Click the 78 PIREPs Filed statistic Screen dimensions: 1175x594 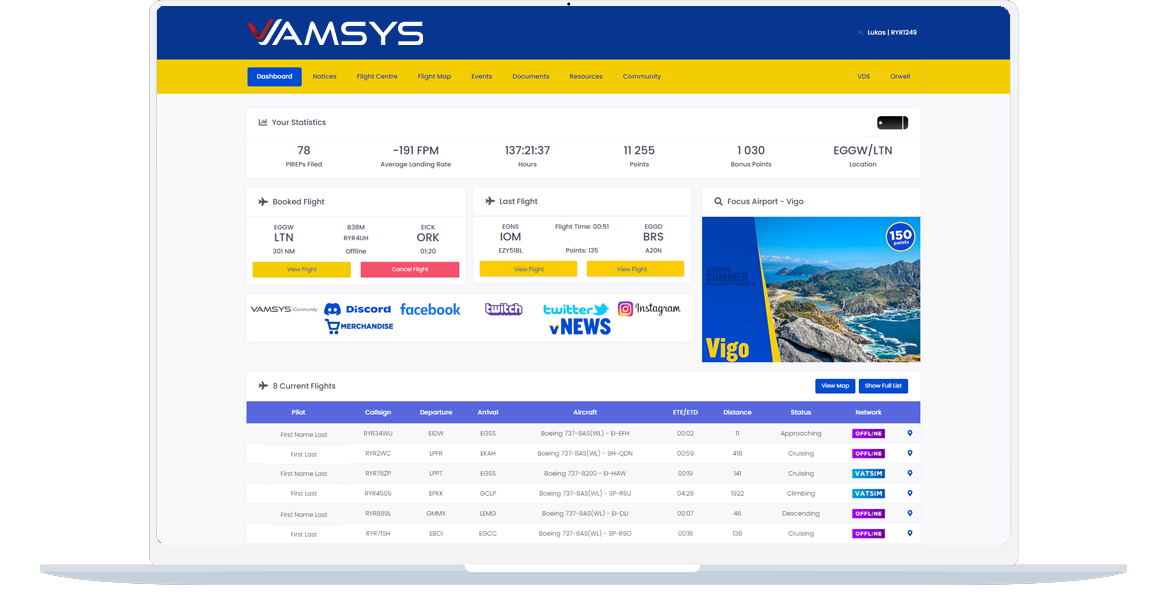click(x=303, y=156)
